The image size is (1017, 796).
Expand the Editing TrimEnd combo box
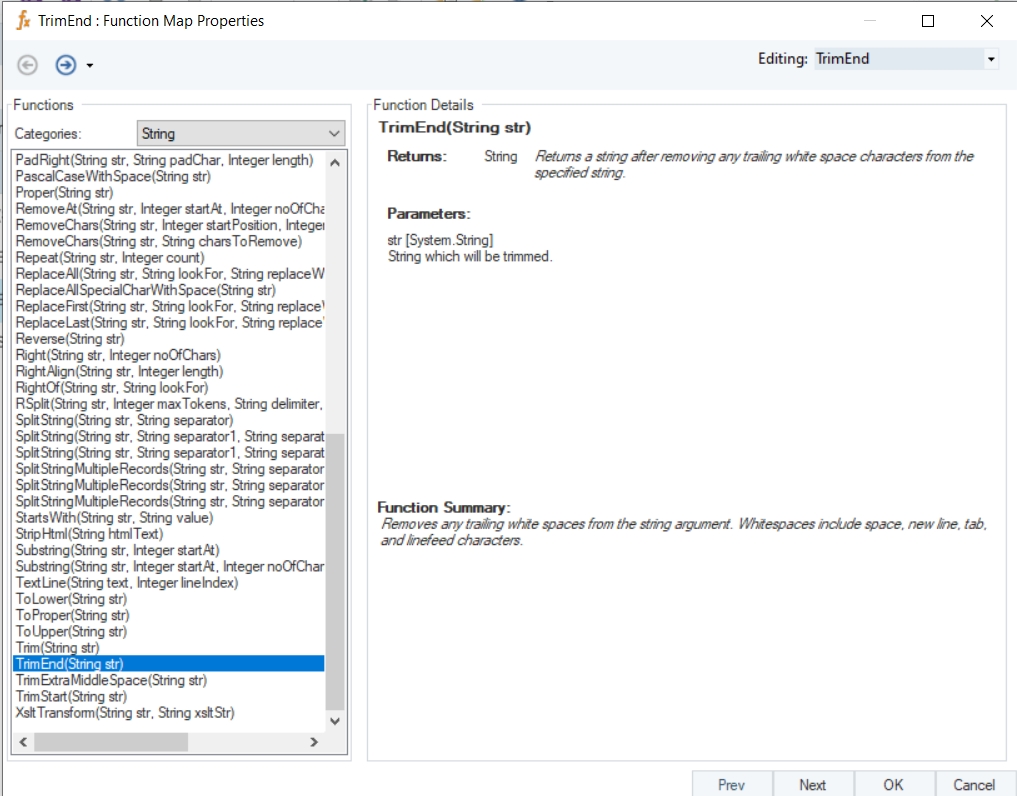coord(990,59)
